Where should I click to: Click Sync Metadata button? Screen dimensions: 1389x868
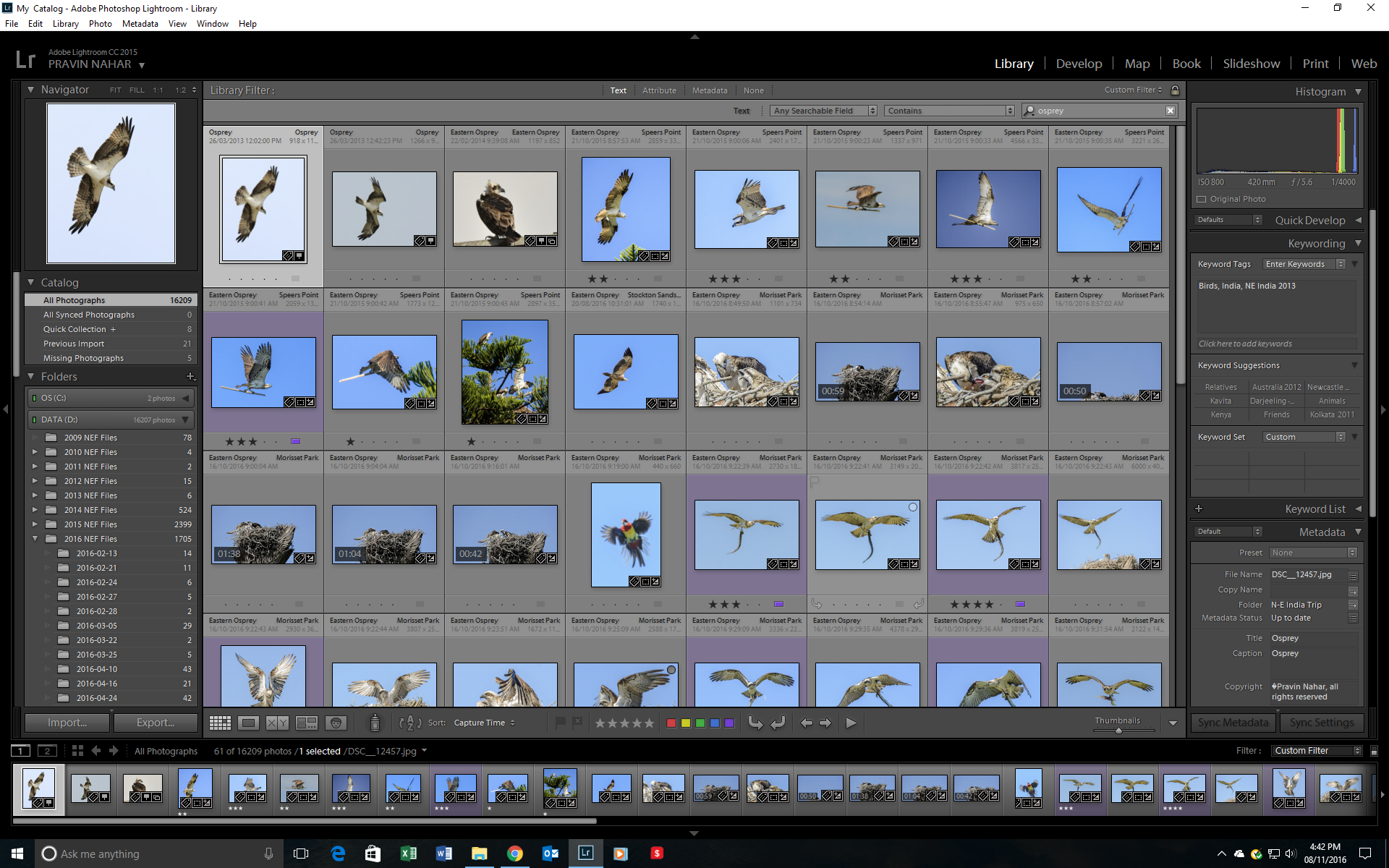pyautogui.click(x=1233, y=723)
